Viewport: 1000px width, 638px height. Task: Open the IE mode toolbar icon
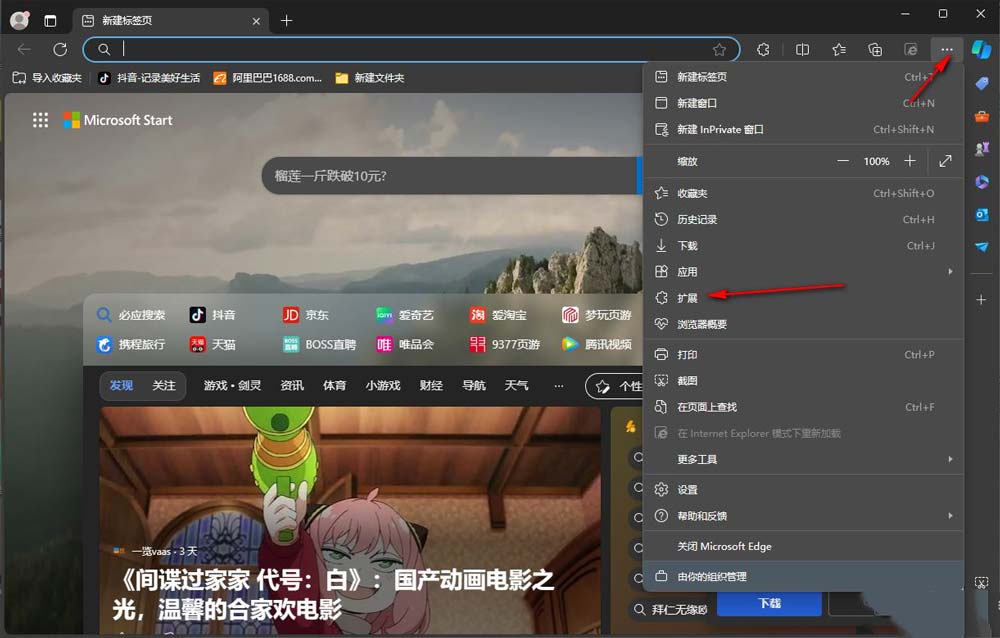(911, 49)
